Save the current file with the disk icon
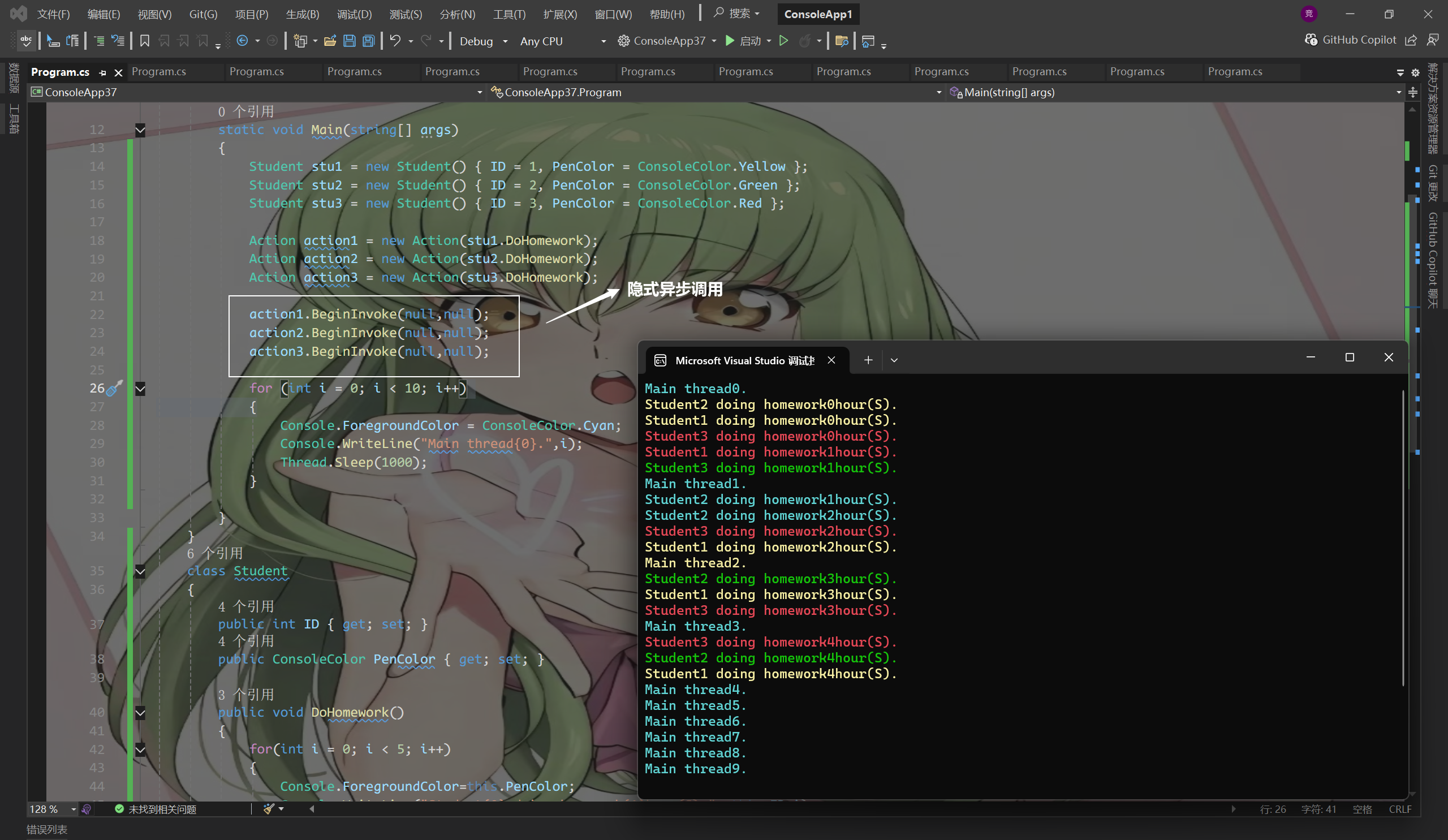The image size is (1448, 840). tap(350, 41)
